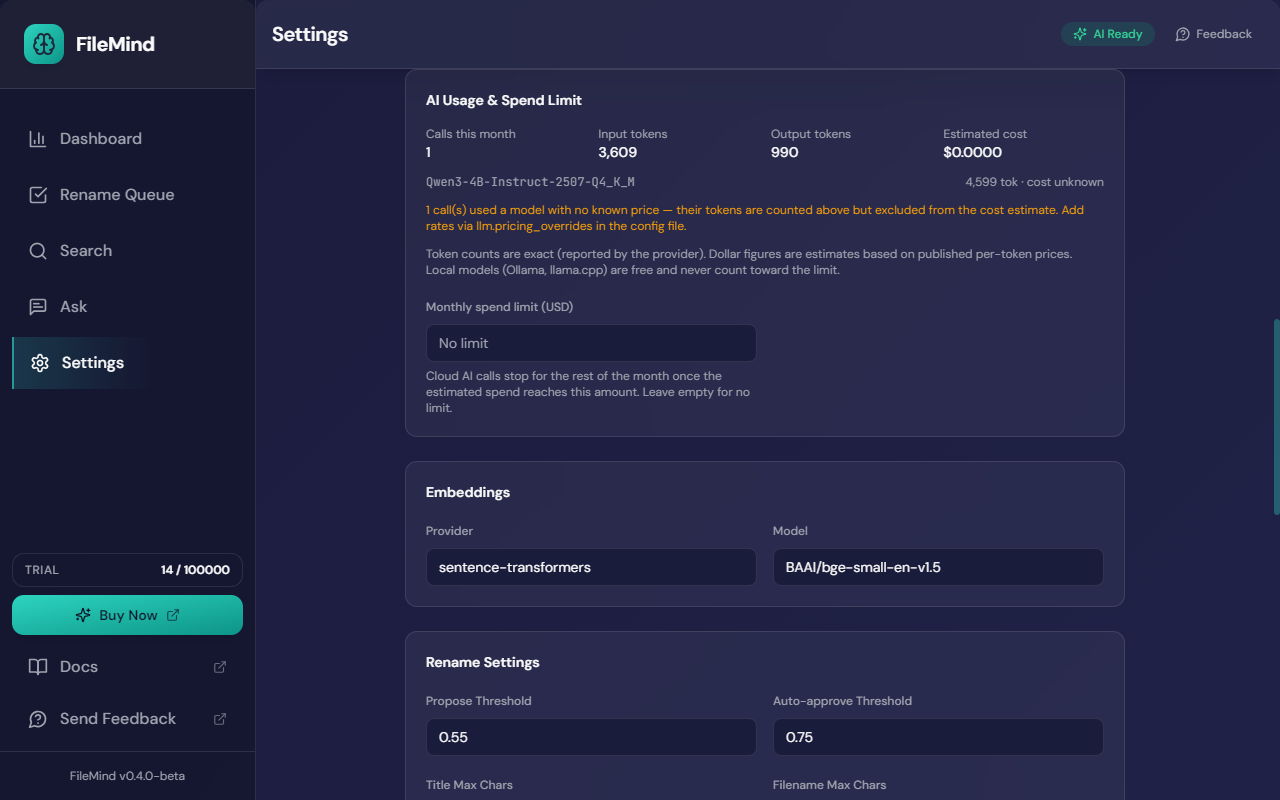Open the Search section
Screen dimensions: 1280x800
[x=127, y=251]
